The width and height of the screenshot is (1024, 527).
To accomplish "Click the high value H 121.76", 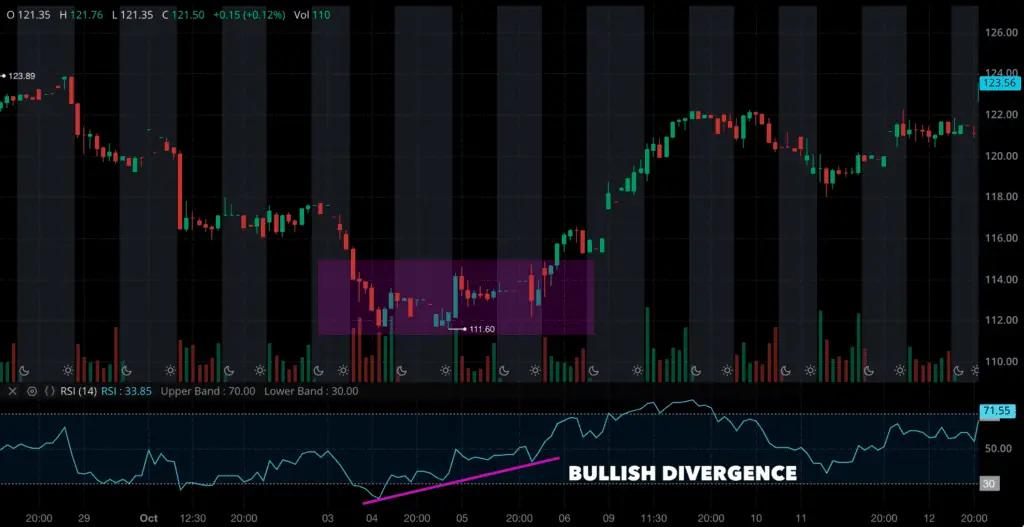I will [82, 14].
